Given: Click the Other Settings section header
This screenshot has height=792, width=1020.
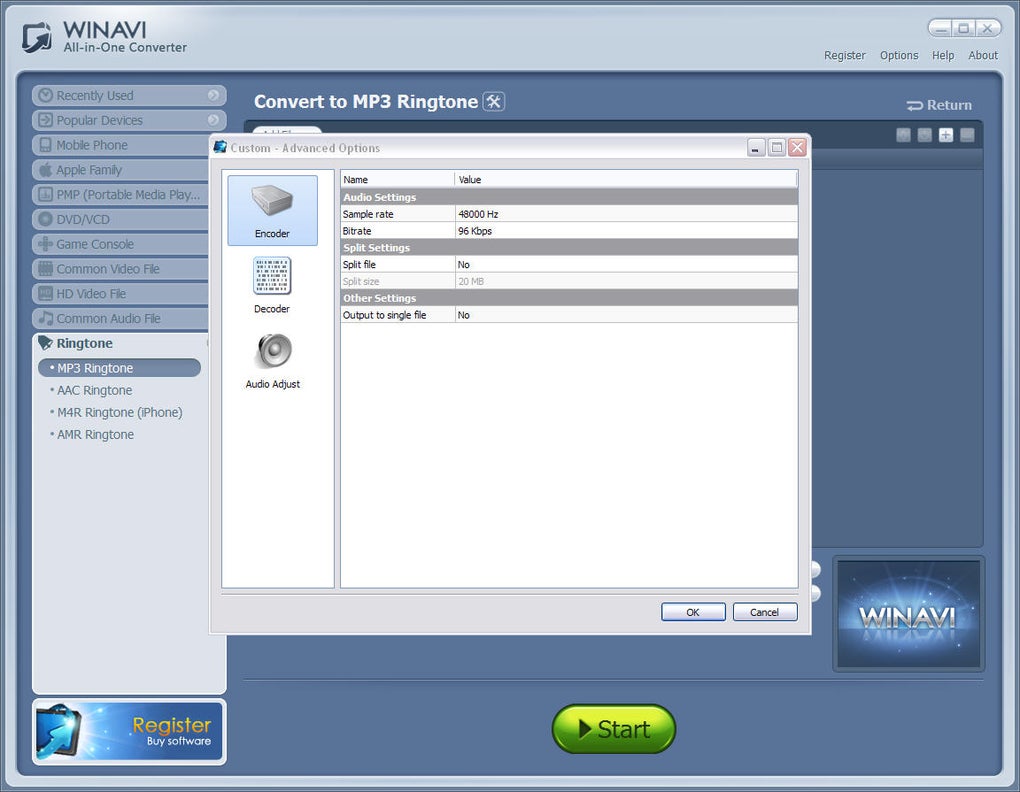Looking at the screenshot, I should [569, 298].
